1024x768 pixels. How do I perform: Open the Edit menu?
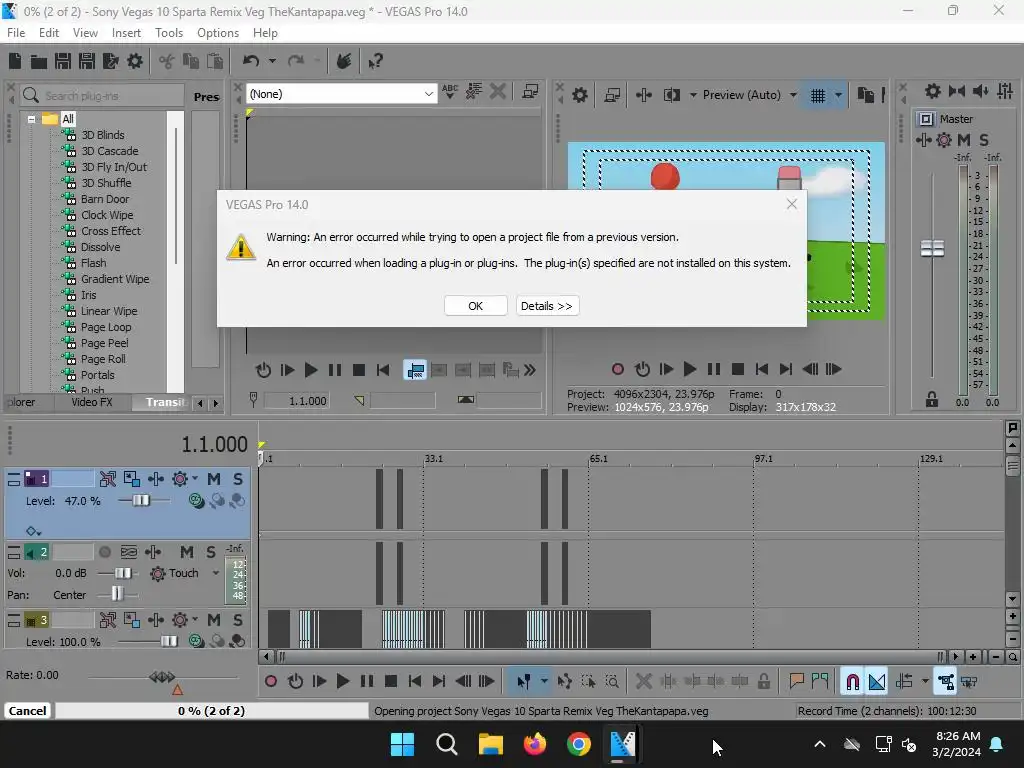(48, 33)
